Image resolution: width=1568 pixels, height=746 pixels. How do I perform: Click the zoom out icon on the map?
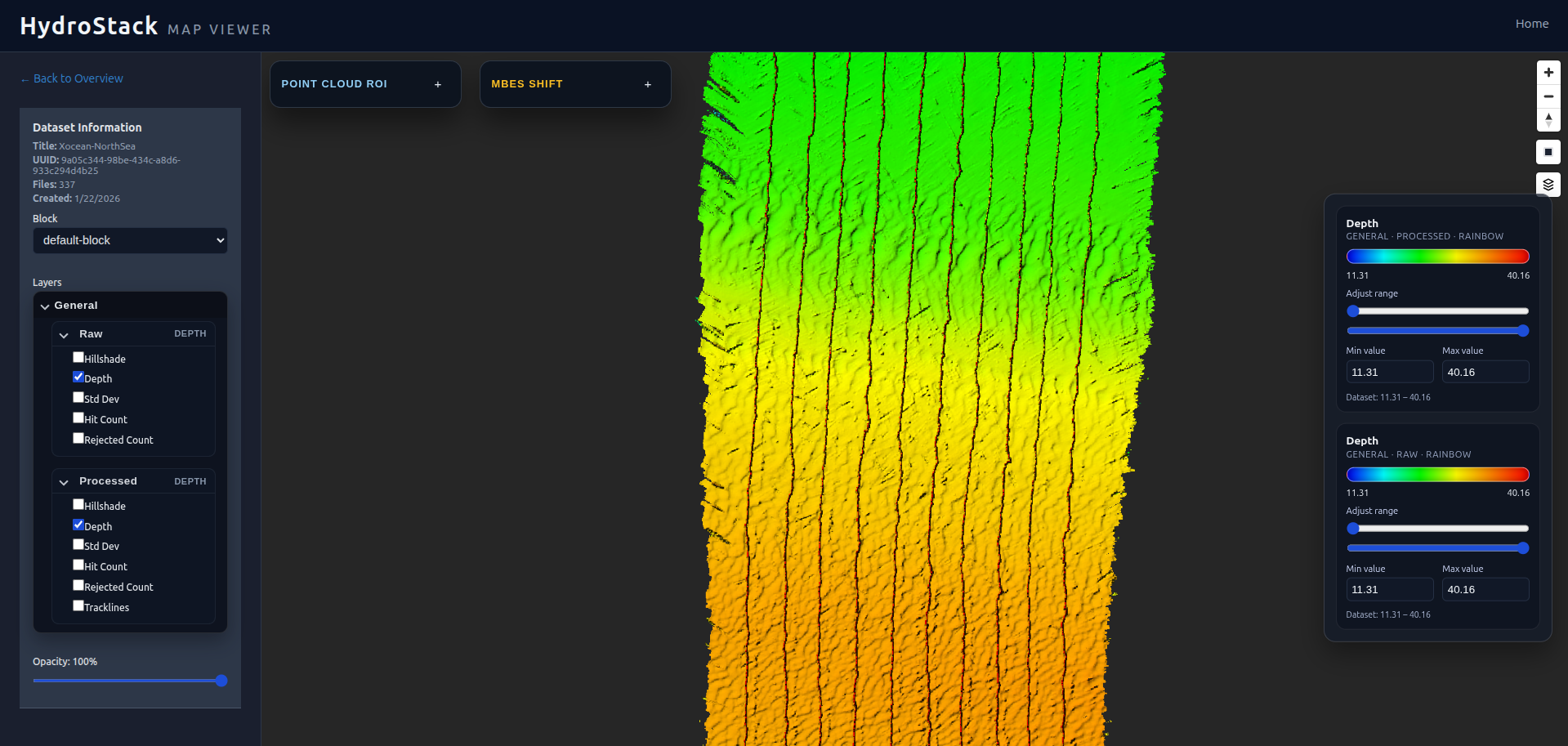[x=1548, y=96]
